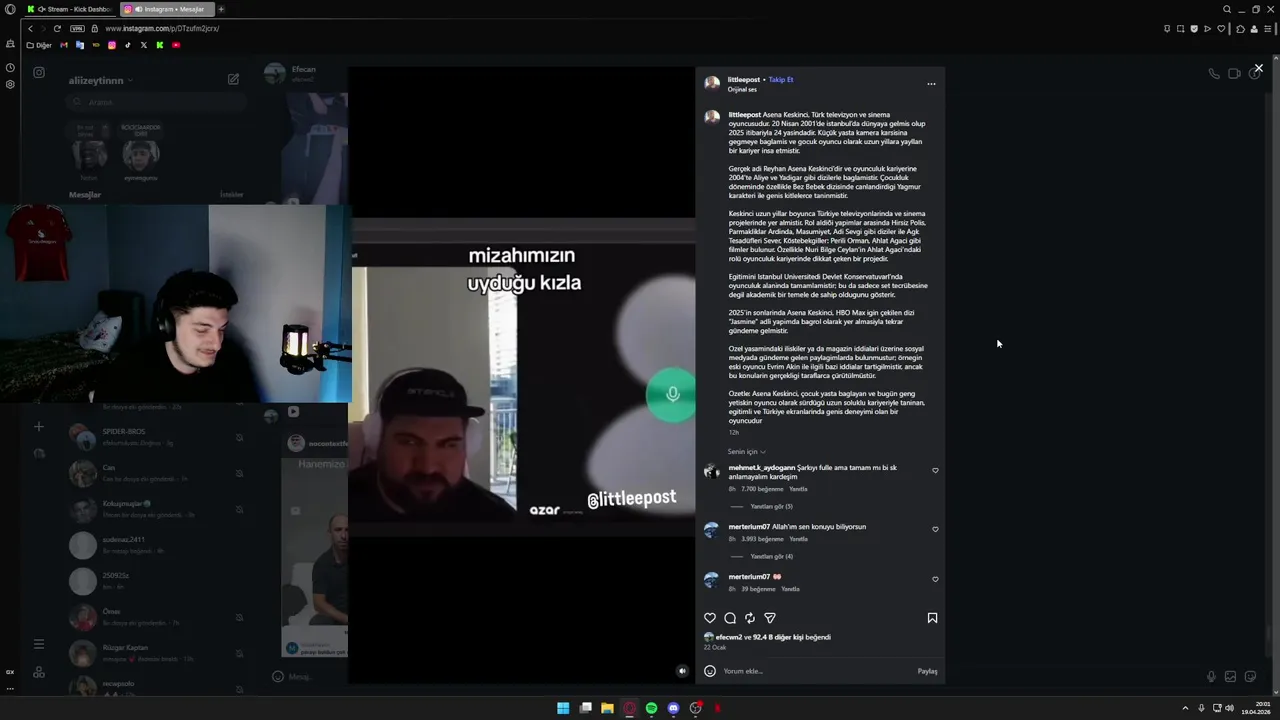Open the extensions cube icon
Image resolution: width=1280 pixels, height=720 pixels.
pyautogui.click(x=1240, y=28)
